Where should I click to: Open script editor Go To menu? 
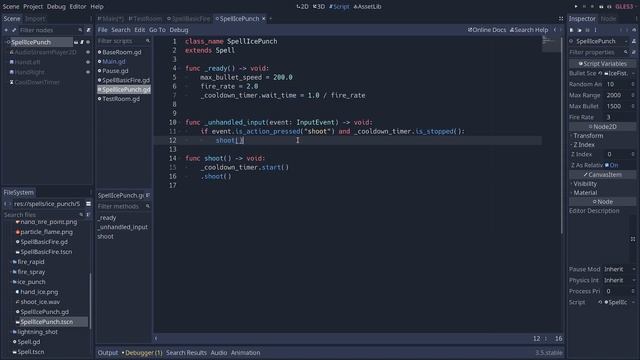[157, 30]
